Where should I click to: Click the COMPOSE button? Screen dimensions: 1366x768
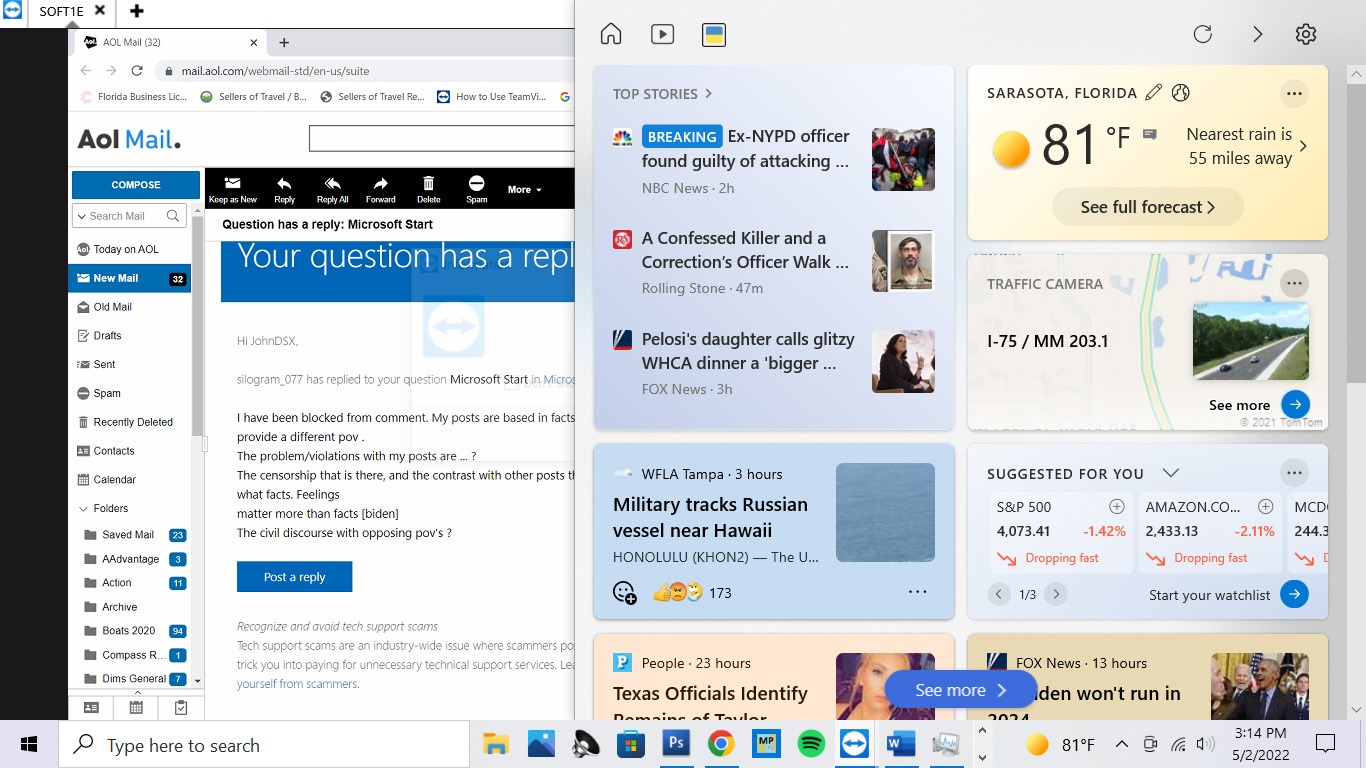coord(136,185)
